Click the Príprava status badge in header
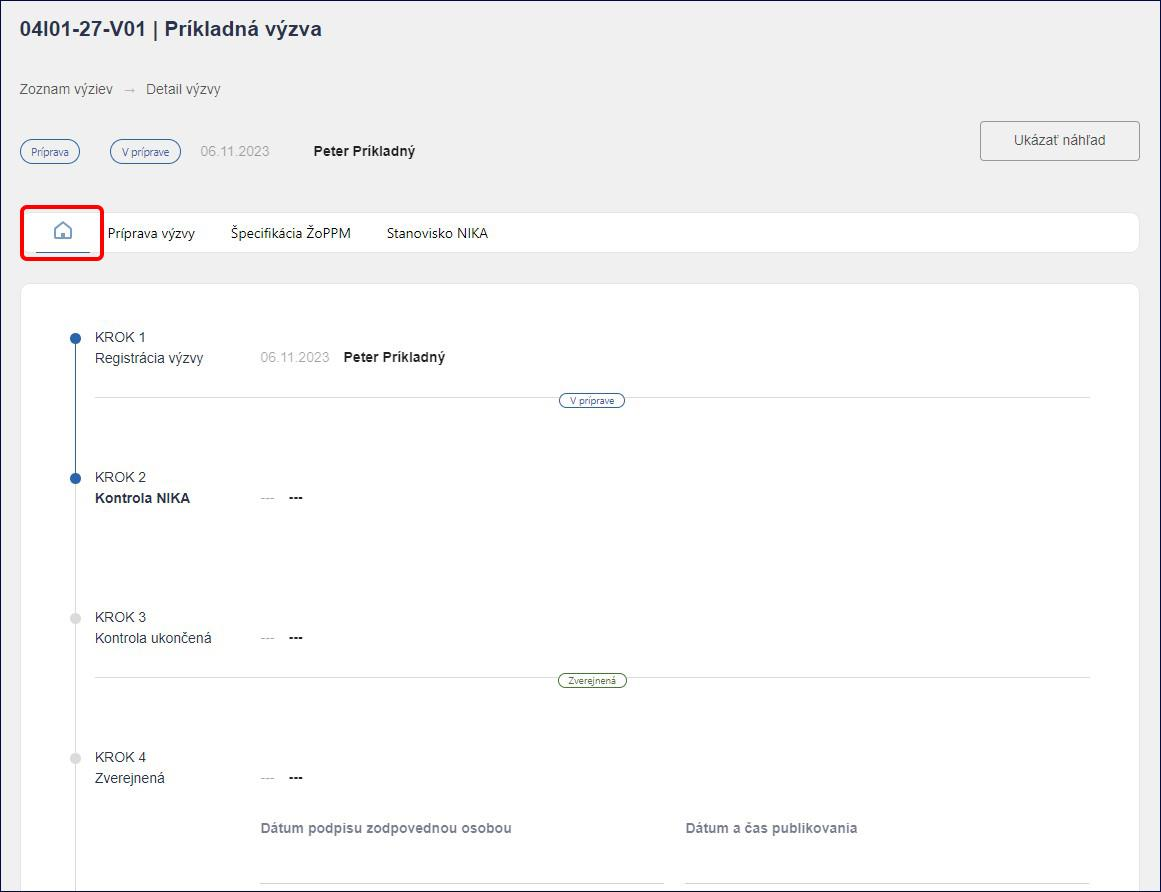This screenshot has height=892, width=1161. (50, 152)
